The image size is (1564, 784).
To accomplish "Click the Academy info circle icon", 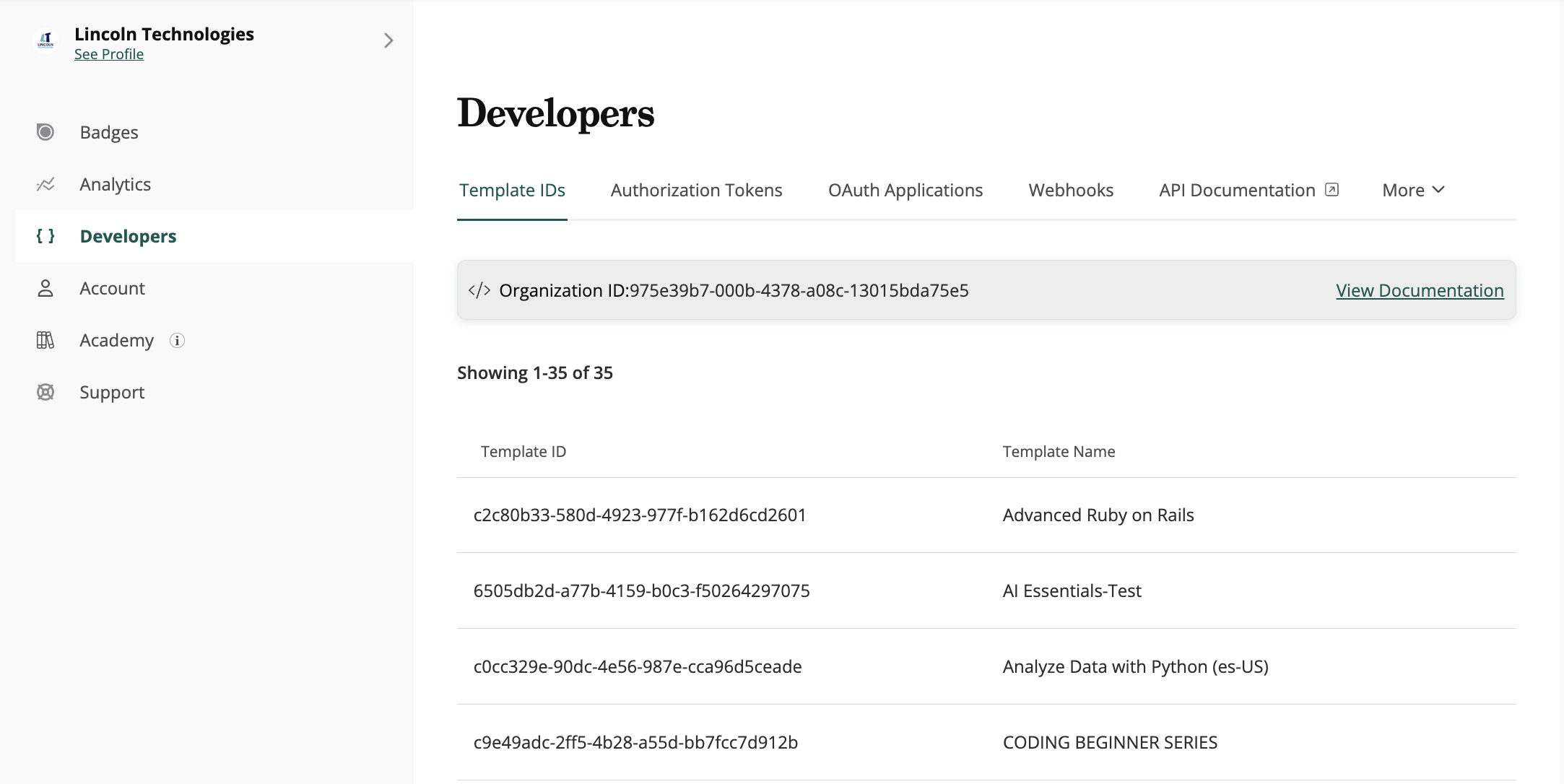I will [177, 341].
